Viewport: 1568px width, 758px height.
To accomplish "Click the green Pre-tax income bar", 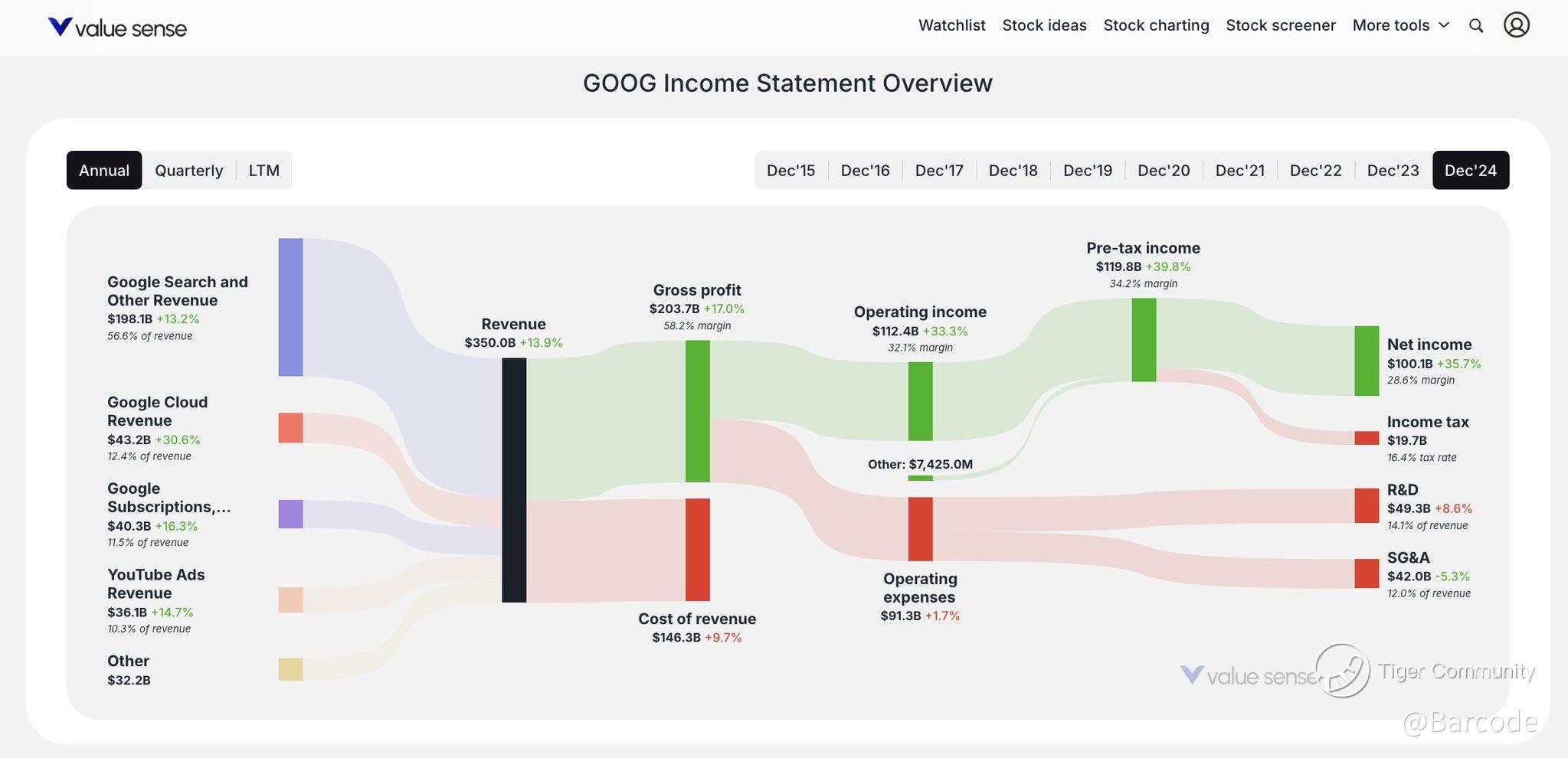I will pos(1144,340).
